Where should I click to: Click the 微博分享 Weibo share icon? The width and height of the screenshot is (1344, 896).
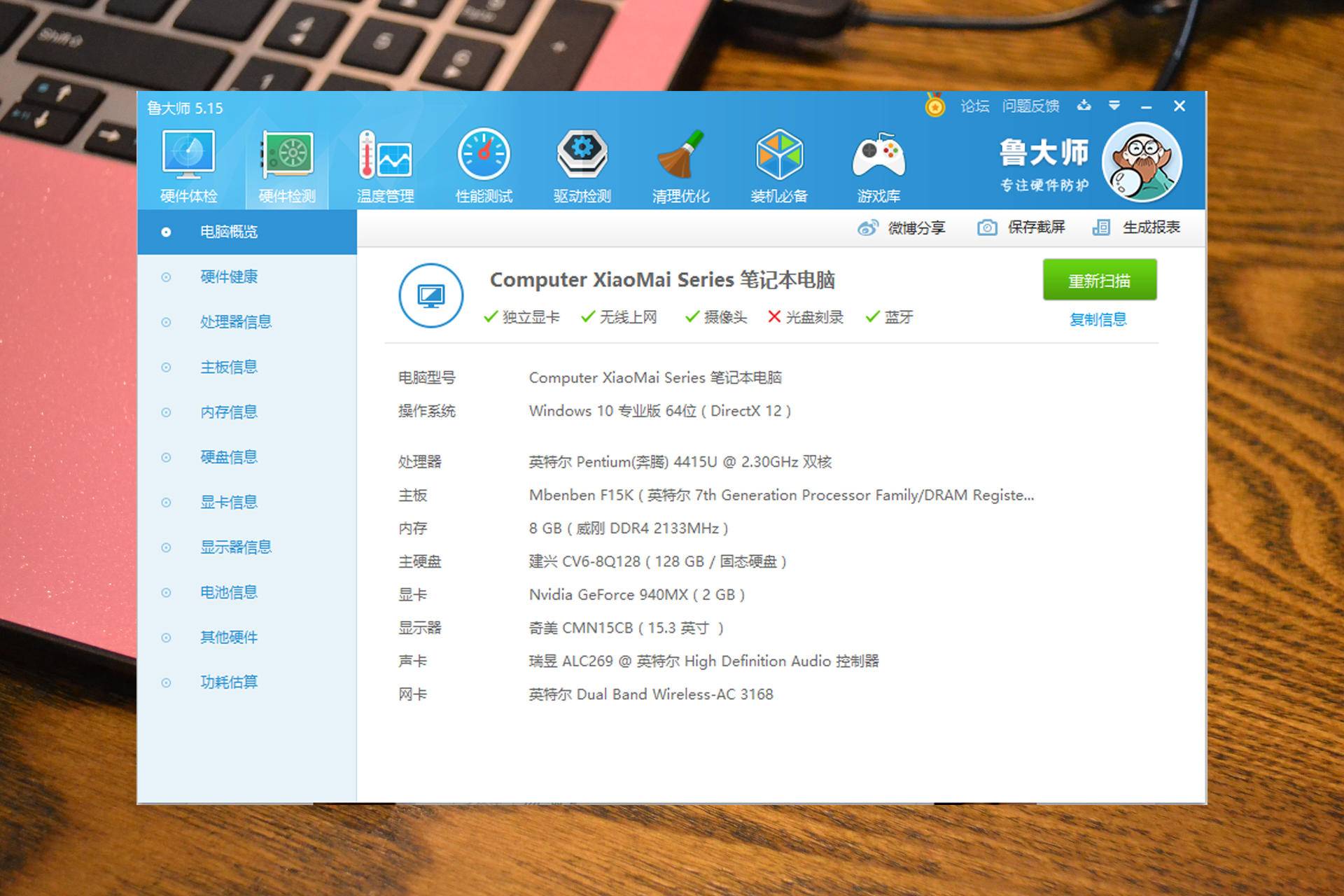pyautogui.click(x=868, y=228)
